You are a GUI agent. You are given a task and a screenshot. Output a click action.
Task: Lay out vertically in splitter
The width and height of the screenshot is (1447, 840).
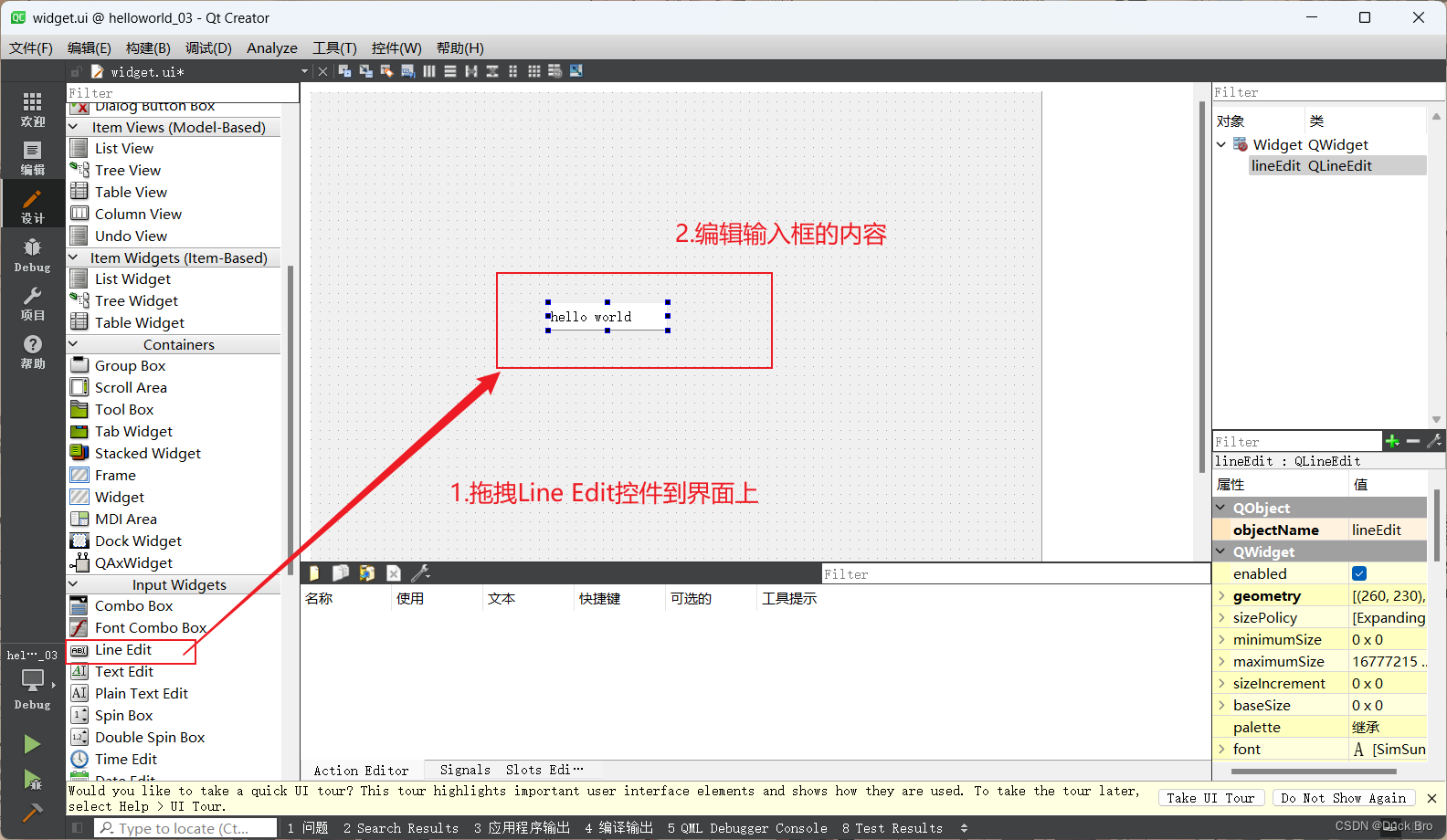[491, 71]
